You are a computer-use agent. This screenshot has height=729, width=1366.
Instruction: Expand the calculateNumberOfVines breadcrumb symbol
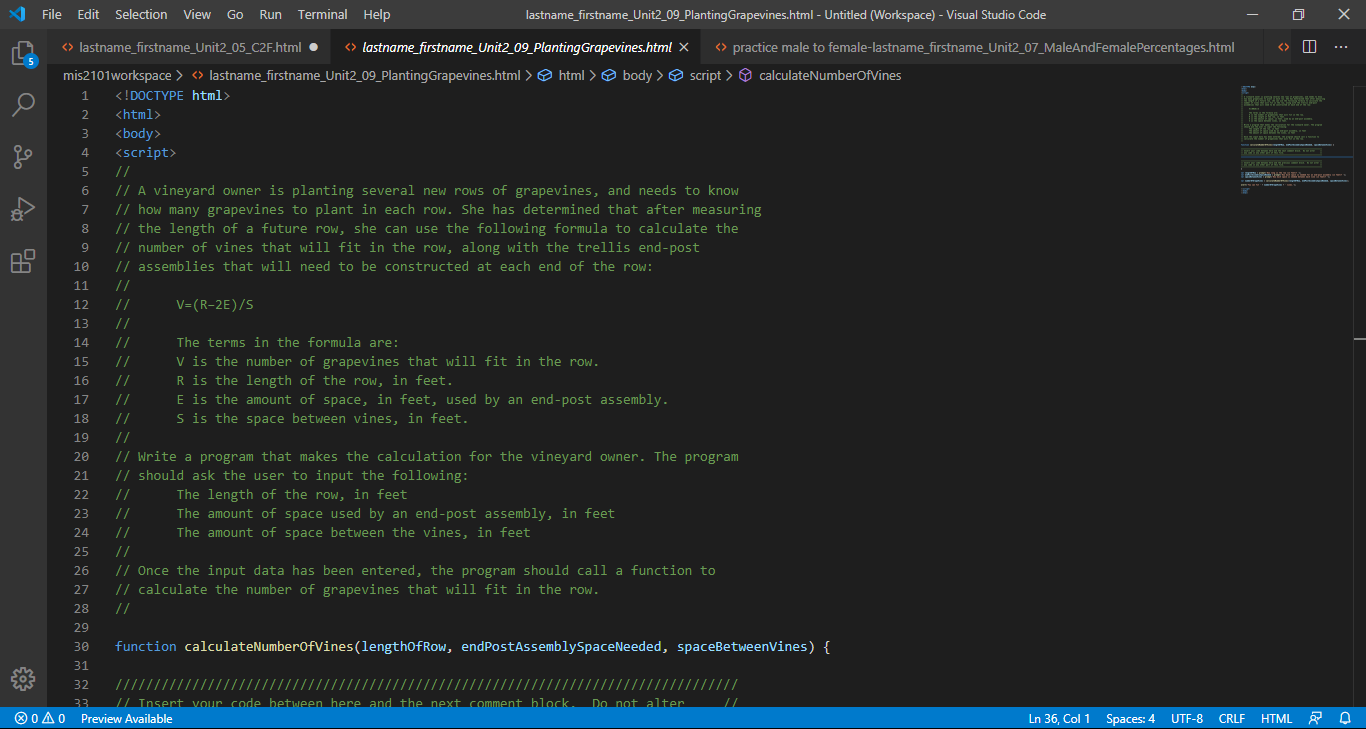click(831, 75)
